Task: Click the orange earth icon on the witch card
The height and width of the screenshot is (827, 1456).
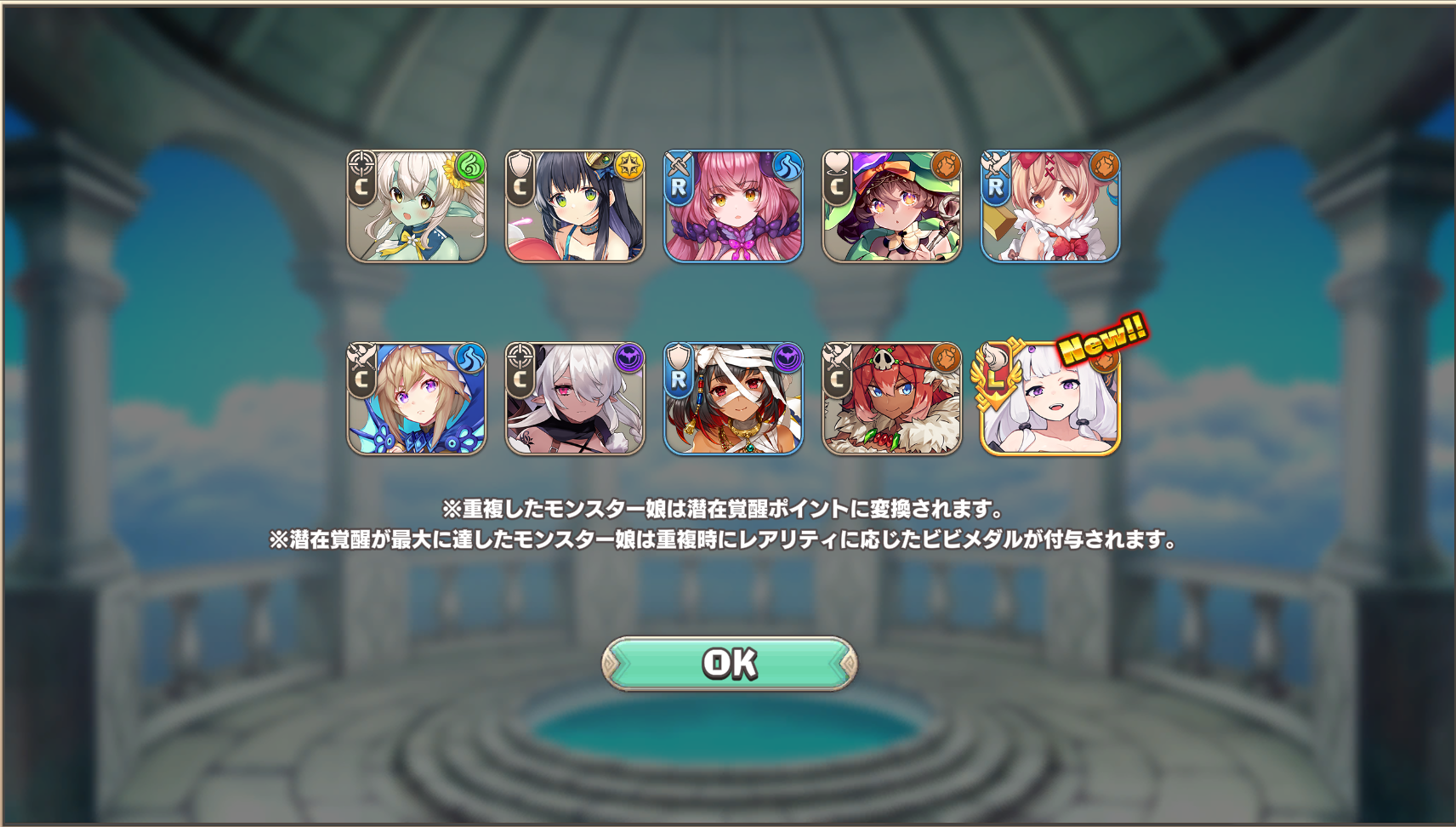Action: pos(945,165)
